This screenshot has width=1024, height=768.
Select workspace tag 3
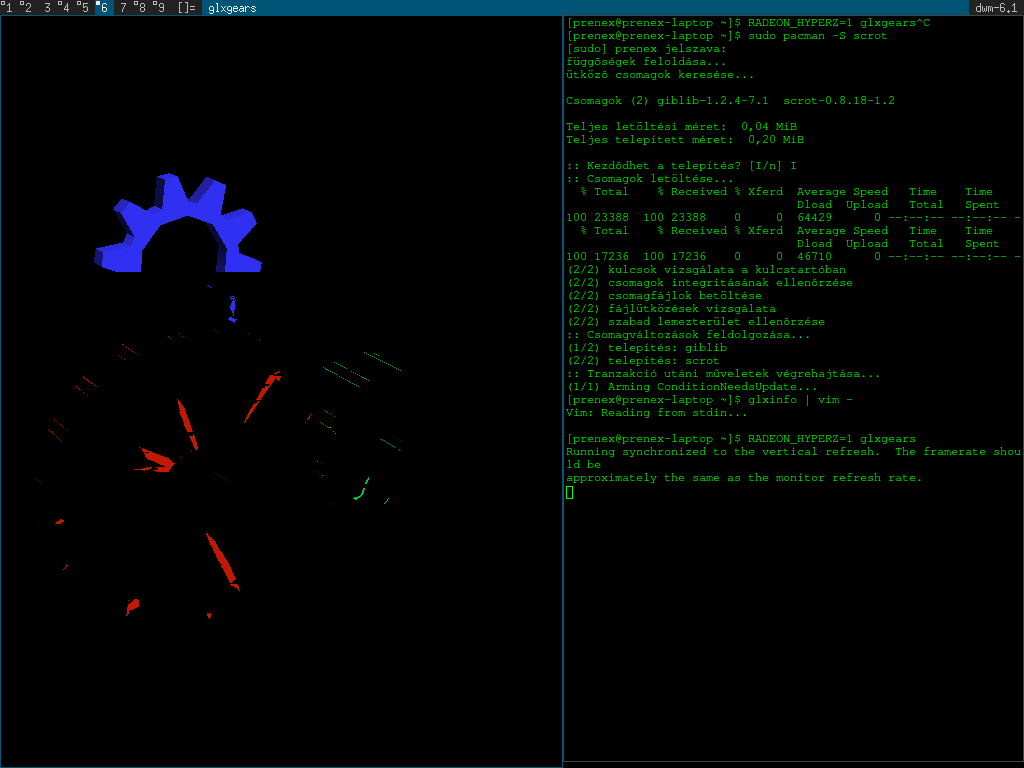click(47, 8)
